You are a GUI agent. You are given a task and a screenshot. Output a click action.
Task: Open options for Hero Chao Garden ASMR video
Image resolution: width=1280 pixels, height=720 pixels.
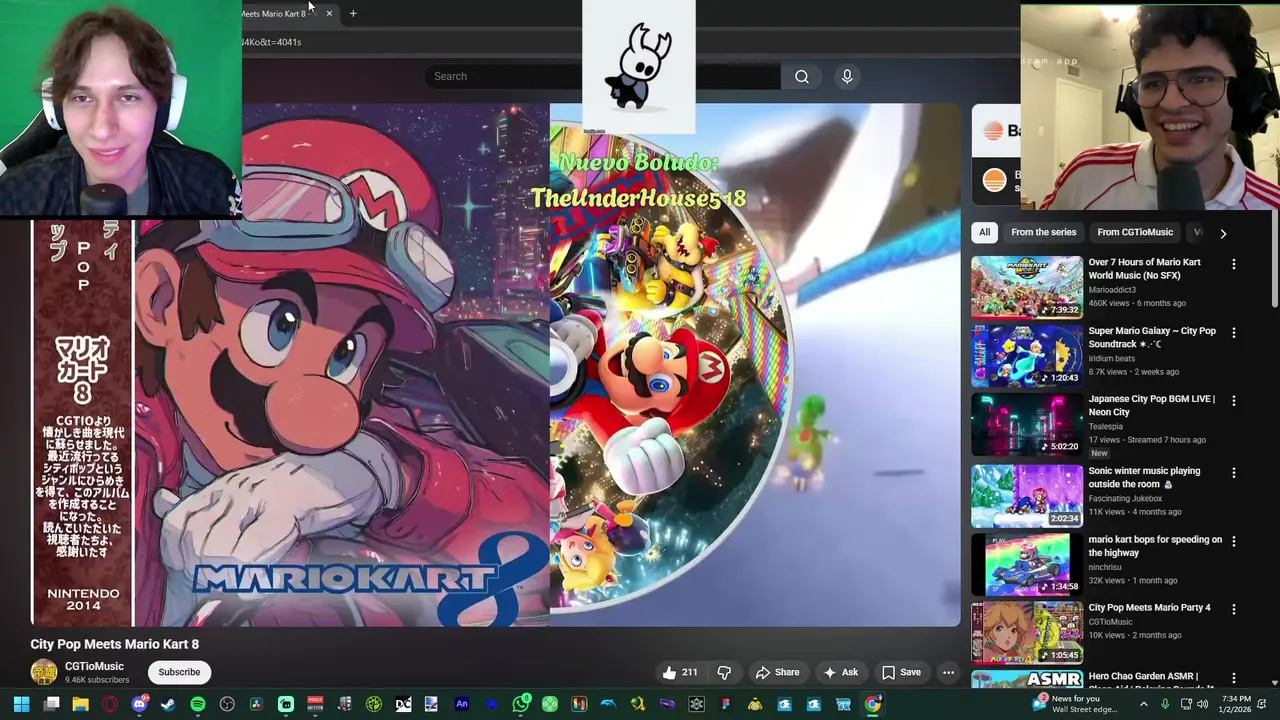pos(1233,678)
